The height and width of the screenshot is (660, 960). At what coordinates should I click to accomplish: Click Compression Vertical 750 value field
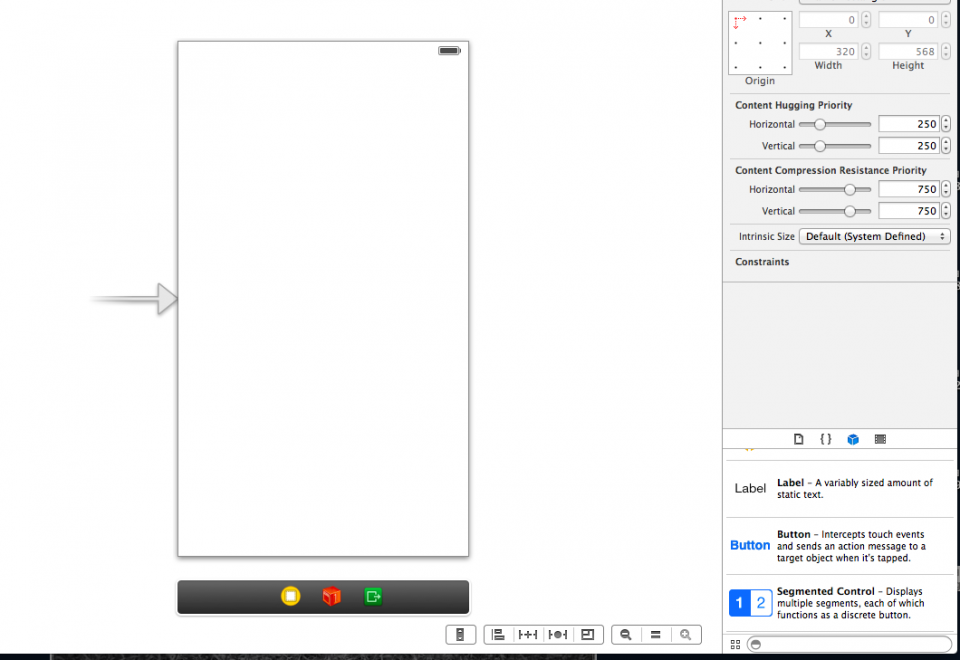pos(909,211)
